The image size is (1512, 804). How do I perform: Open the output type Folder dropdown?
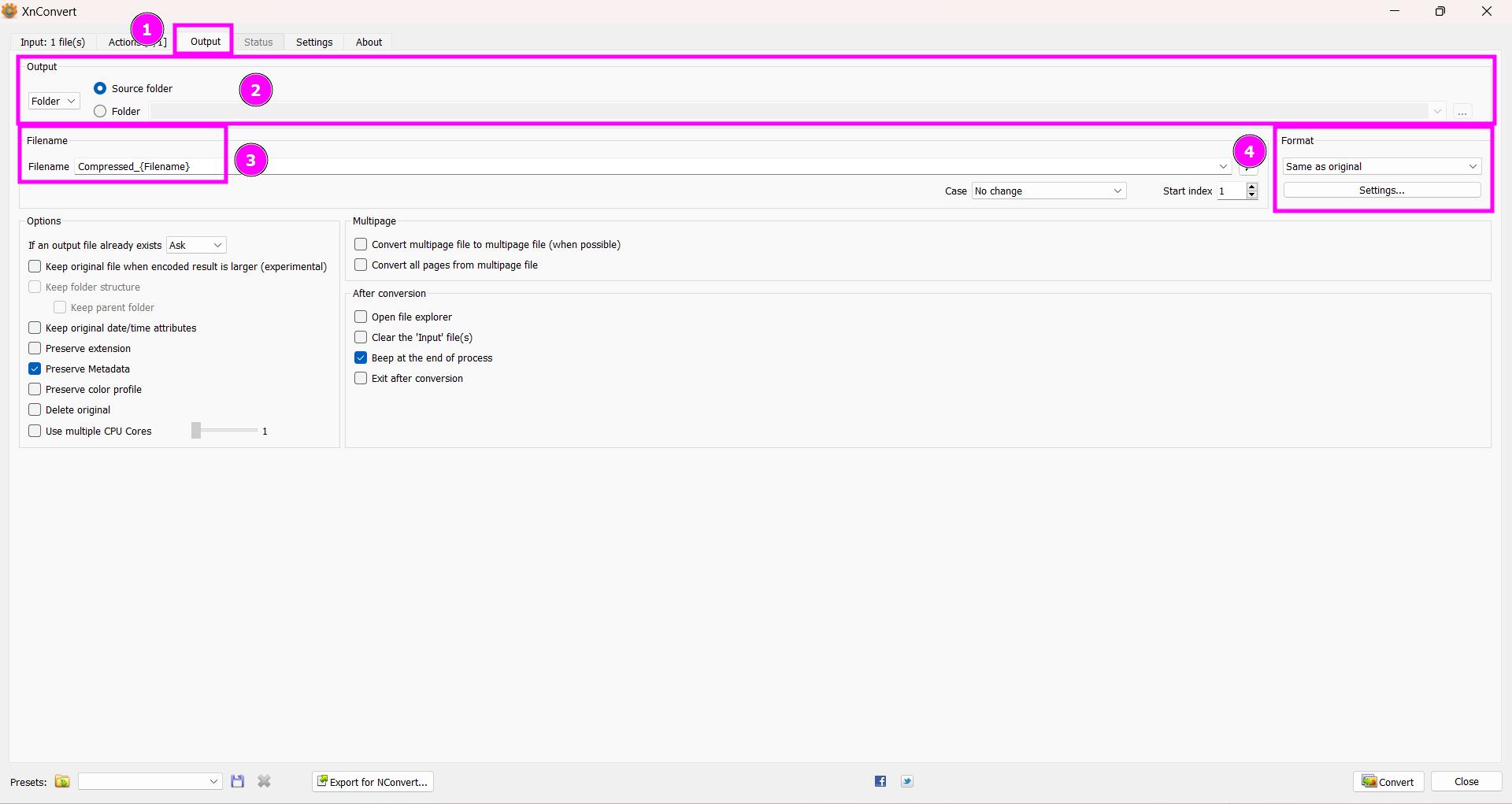[x=54, y=101]
